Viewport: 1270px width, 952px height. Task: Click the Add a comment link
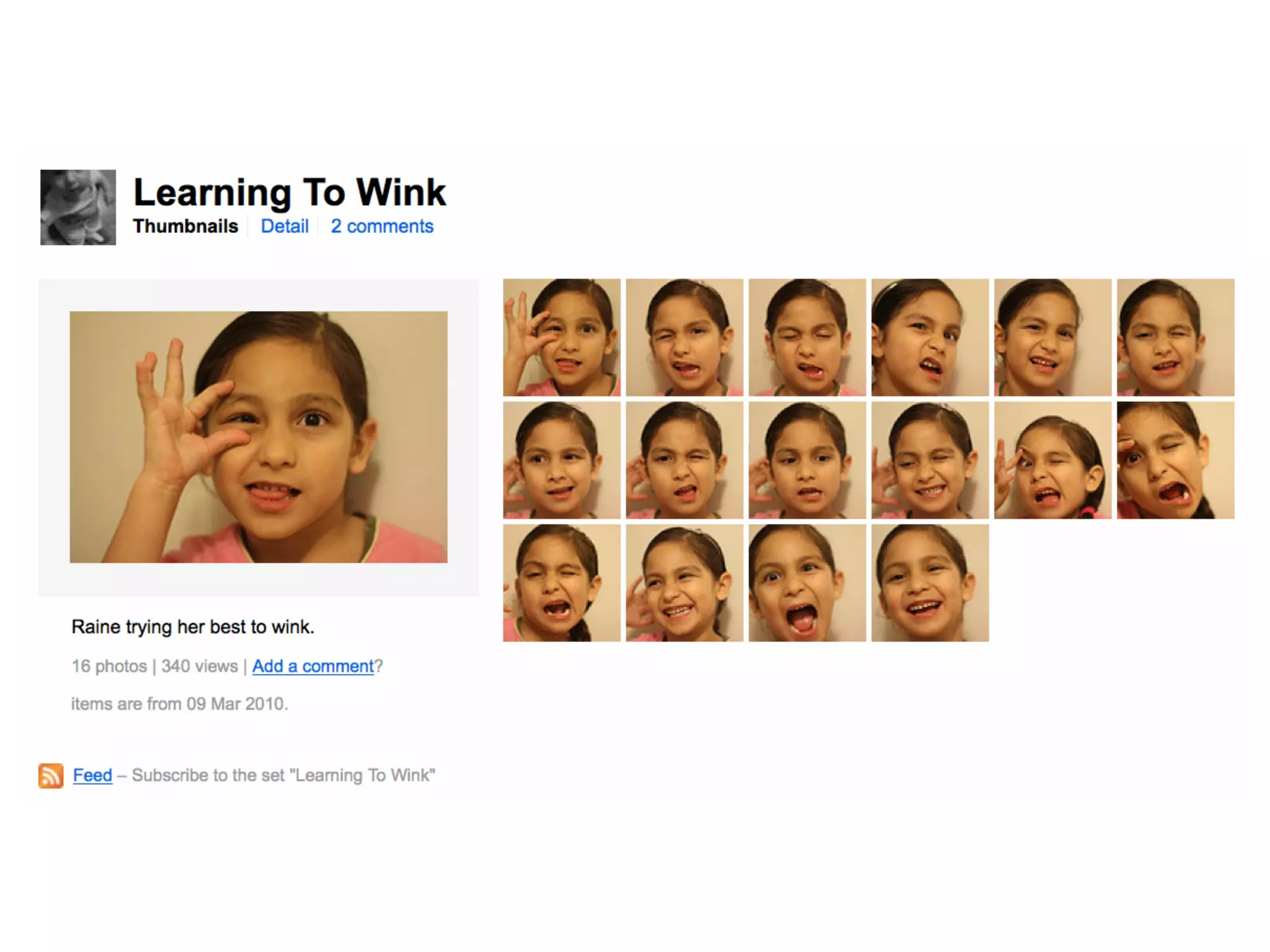coord(313,666)
